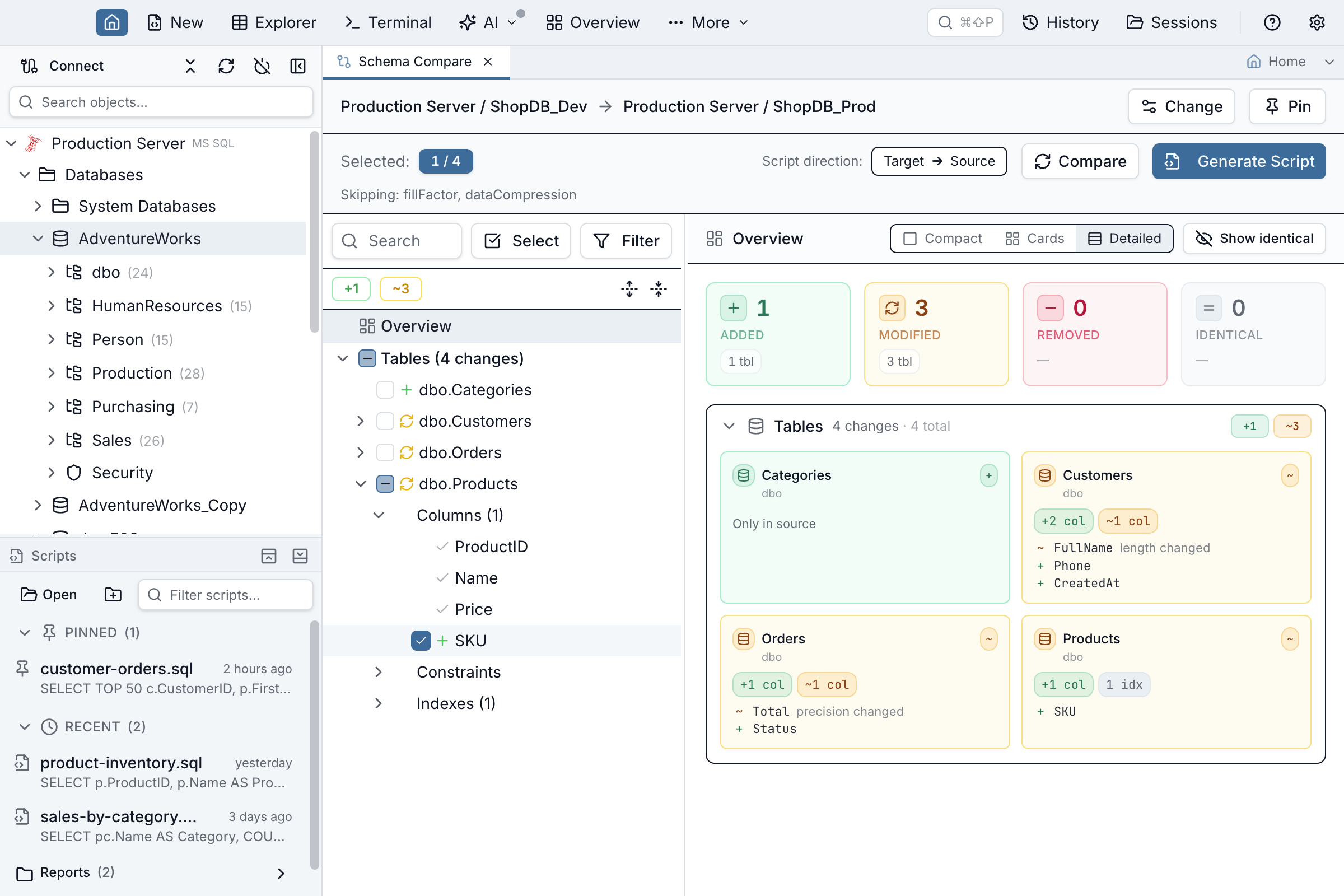Screen dimensions: 1344x896
Task: Check the dbo.Customers checkbox
Action: [385, 421]
